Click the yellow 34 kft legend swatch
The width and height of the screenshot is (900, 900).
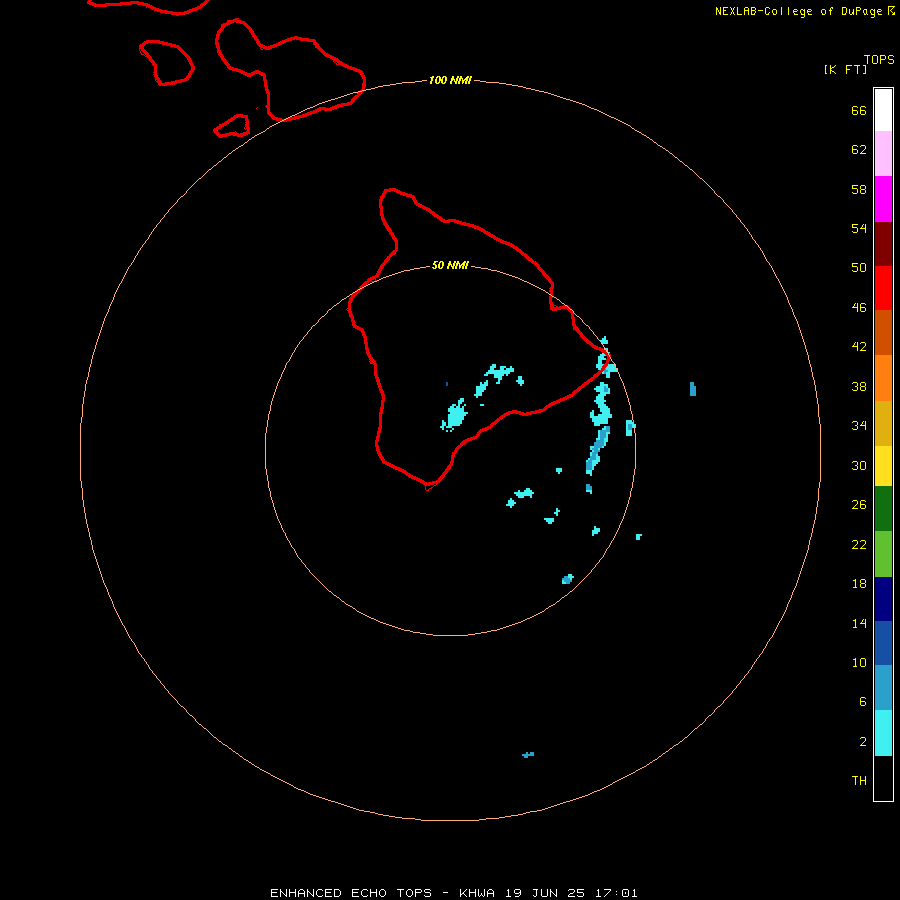coord(883,466)
